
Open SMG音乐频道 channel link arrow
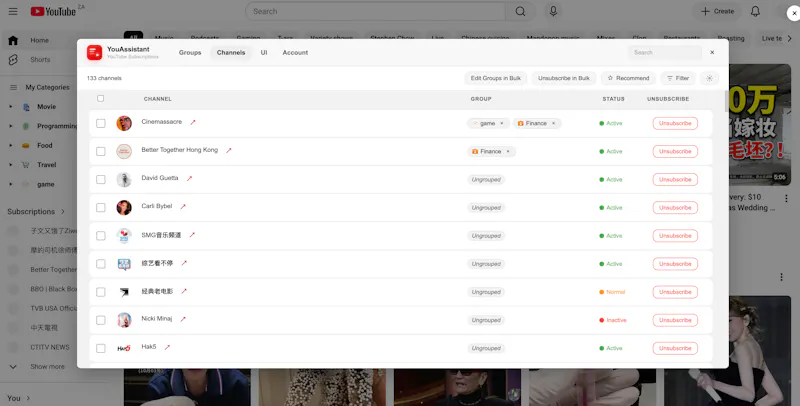pos(192,235)
